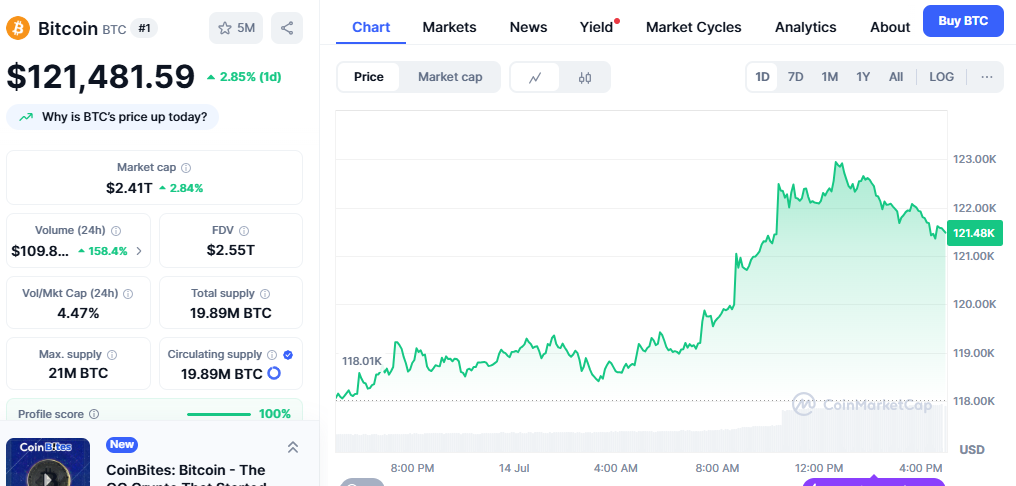Open the Chart tab
The height and width of the screenshot is (486, 1016).
click(371, 27)
